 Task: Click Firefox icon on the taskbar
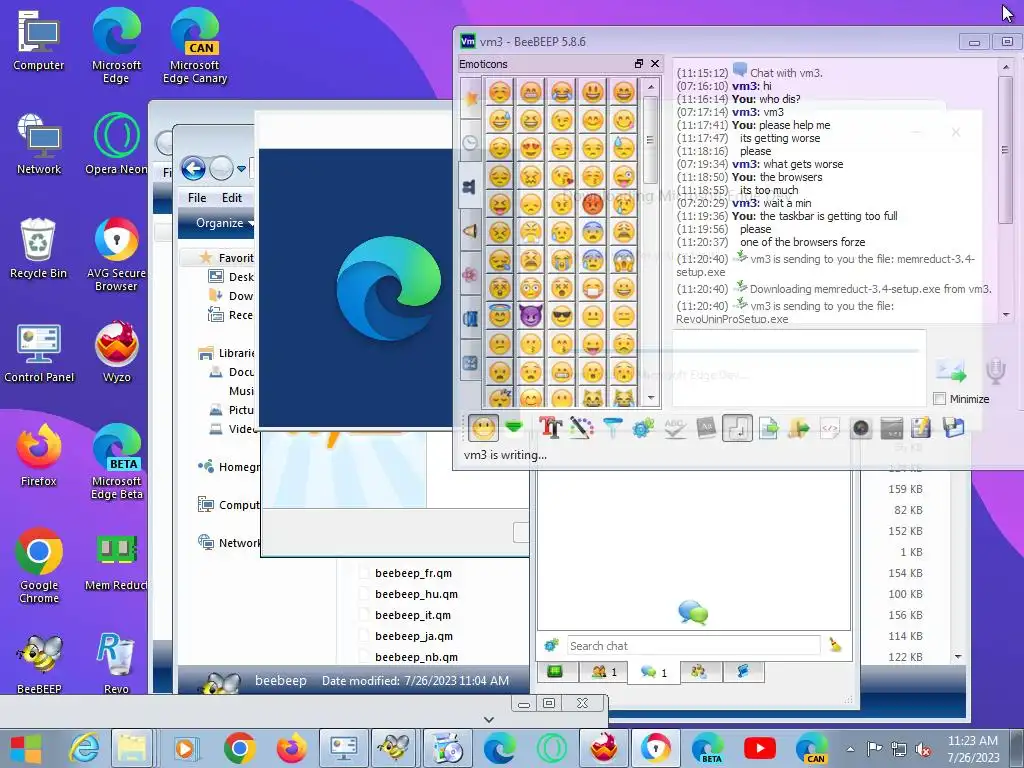[x=291, y=748]
